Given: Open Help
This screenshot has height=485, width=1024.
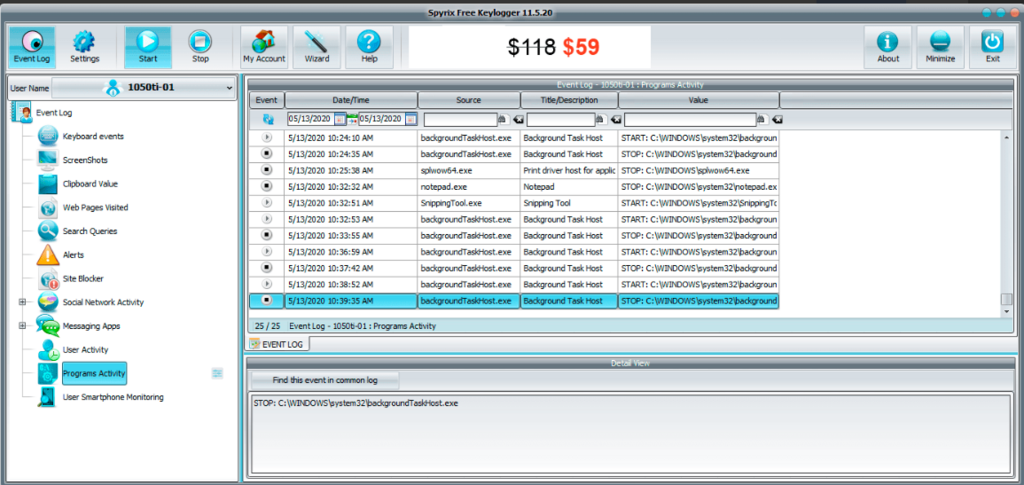Looking at the screenshot, I should (x=369, y=47).
